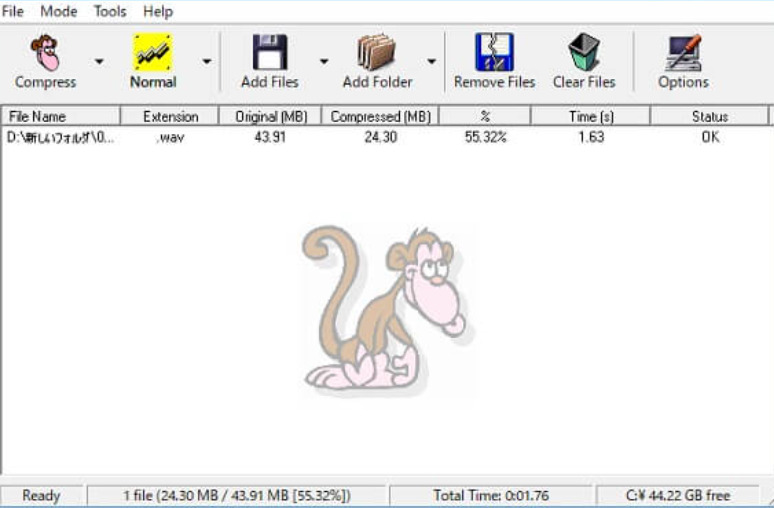Select the yellow Normal compression level icon
This screenshot has height=508, width=774.
(153, 52)
